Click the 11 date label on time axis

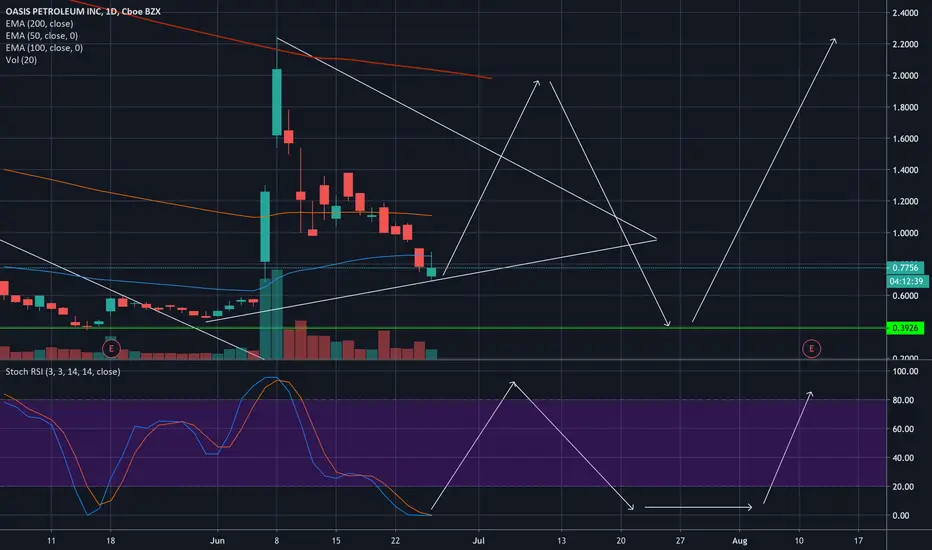click(51, 540)
